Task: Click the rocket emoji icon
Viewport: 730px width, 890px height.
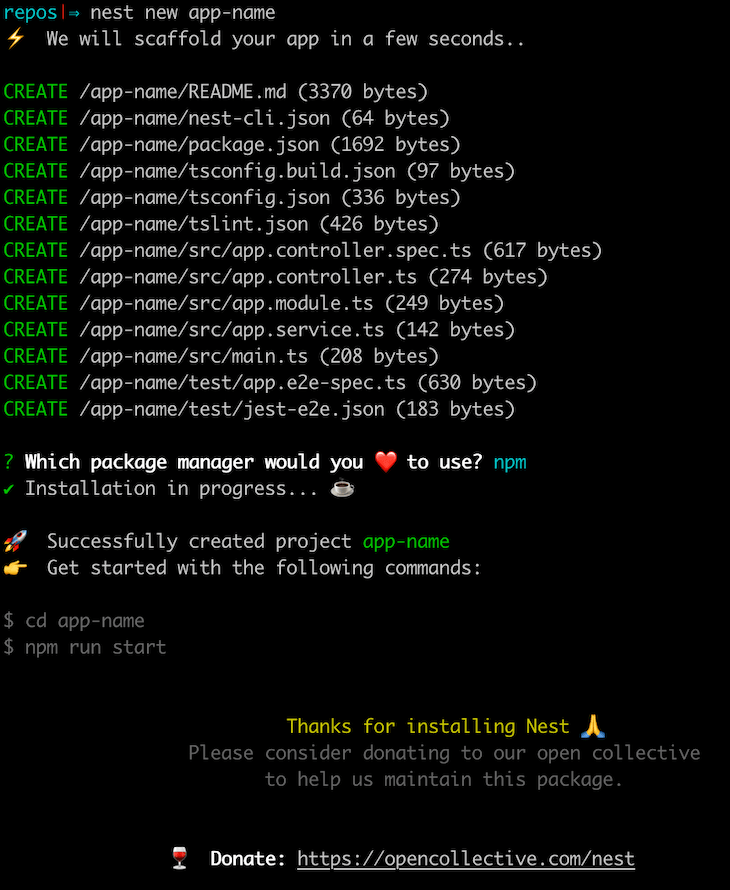Action: pos(15,541)
